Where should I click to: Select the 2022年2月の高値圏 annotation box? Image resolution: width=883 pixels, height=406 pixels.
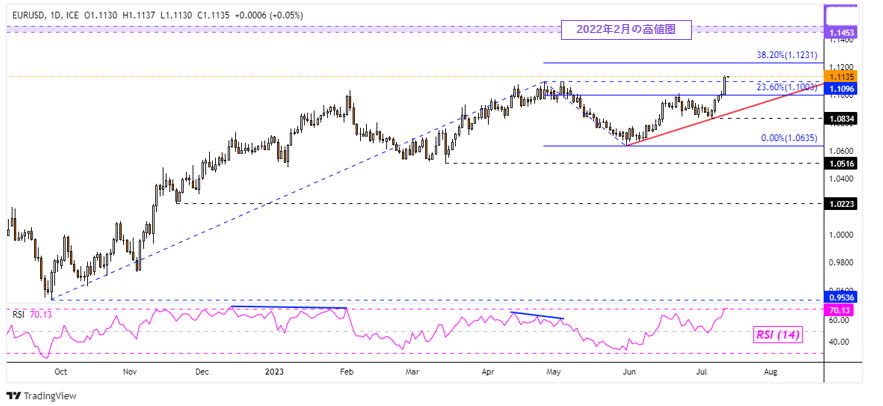click(x=626, y=29)
